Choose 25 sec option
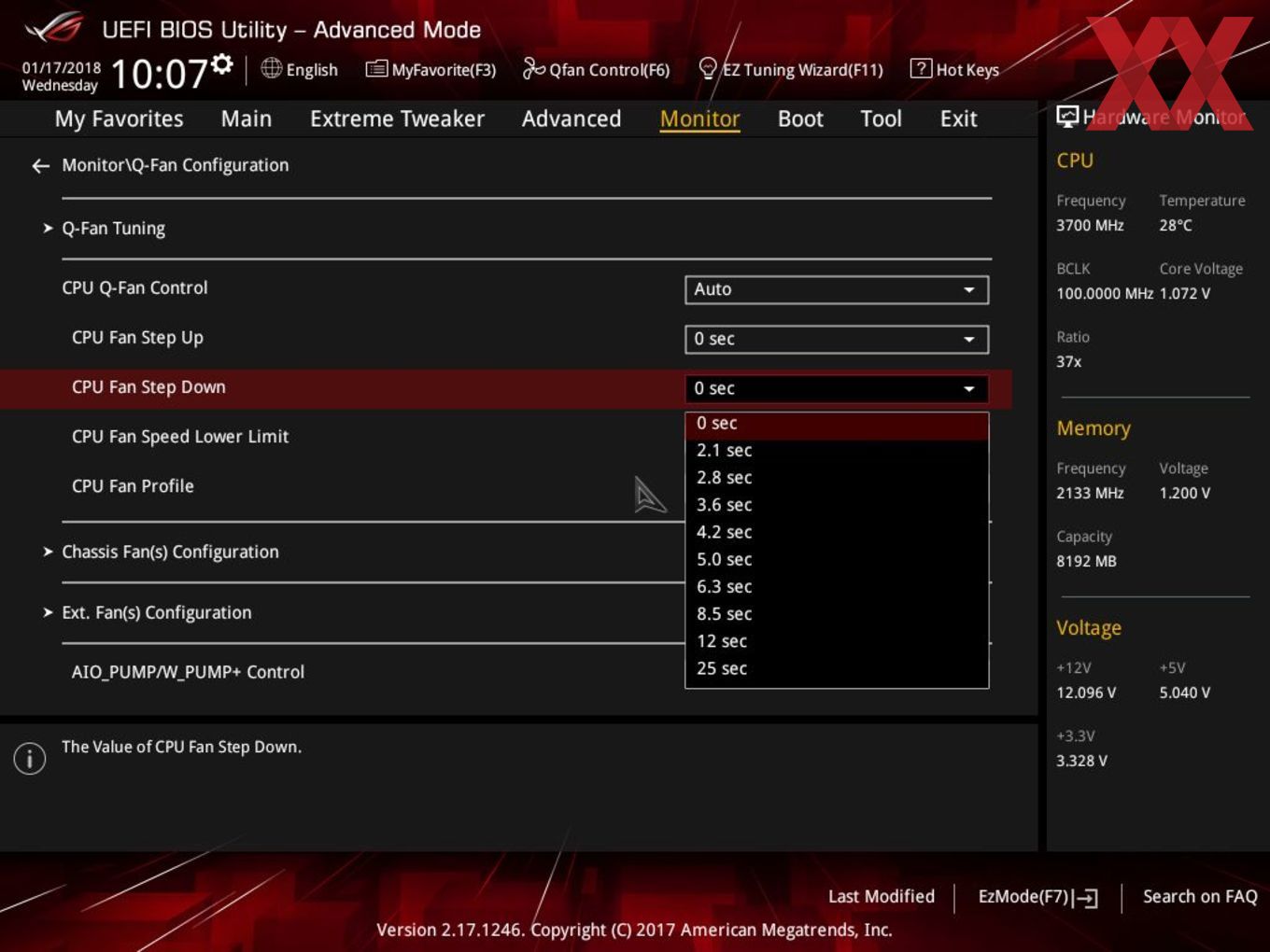 (x=837, y=668)
